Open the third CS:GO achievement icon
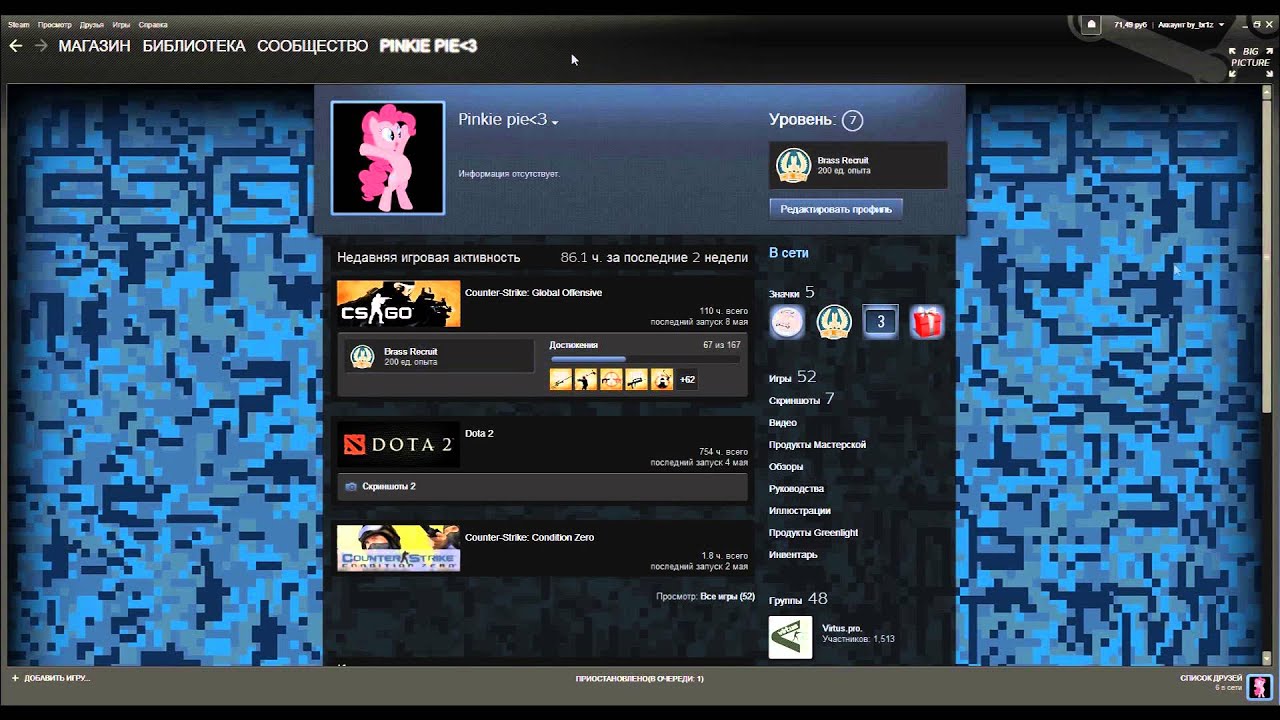The height and width of the screenshot is (720, 1280). [x=611, y=379]
